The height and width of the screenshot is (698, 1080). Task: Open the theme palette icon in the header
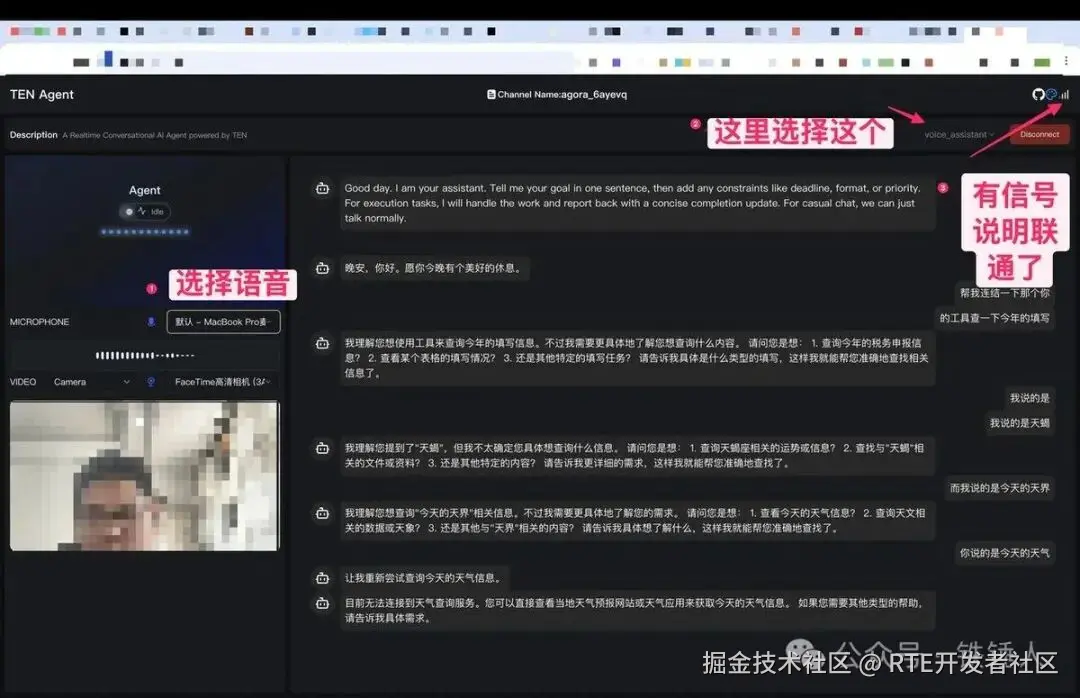tap(1051, 94)
